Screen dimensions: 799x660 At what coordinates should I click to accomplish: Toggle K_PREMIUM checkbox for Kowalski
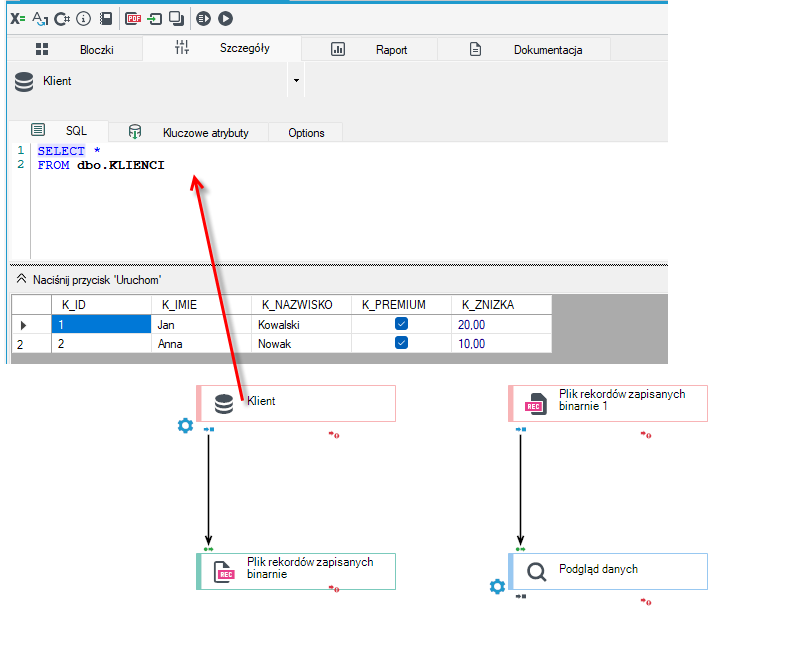pyautogui.click(x=401, y=324)
